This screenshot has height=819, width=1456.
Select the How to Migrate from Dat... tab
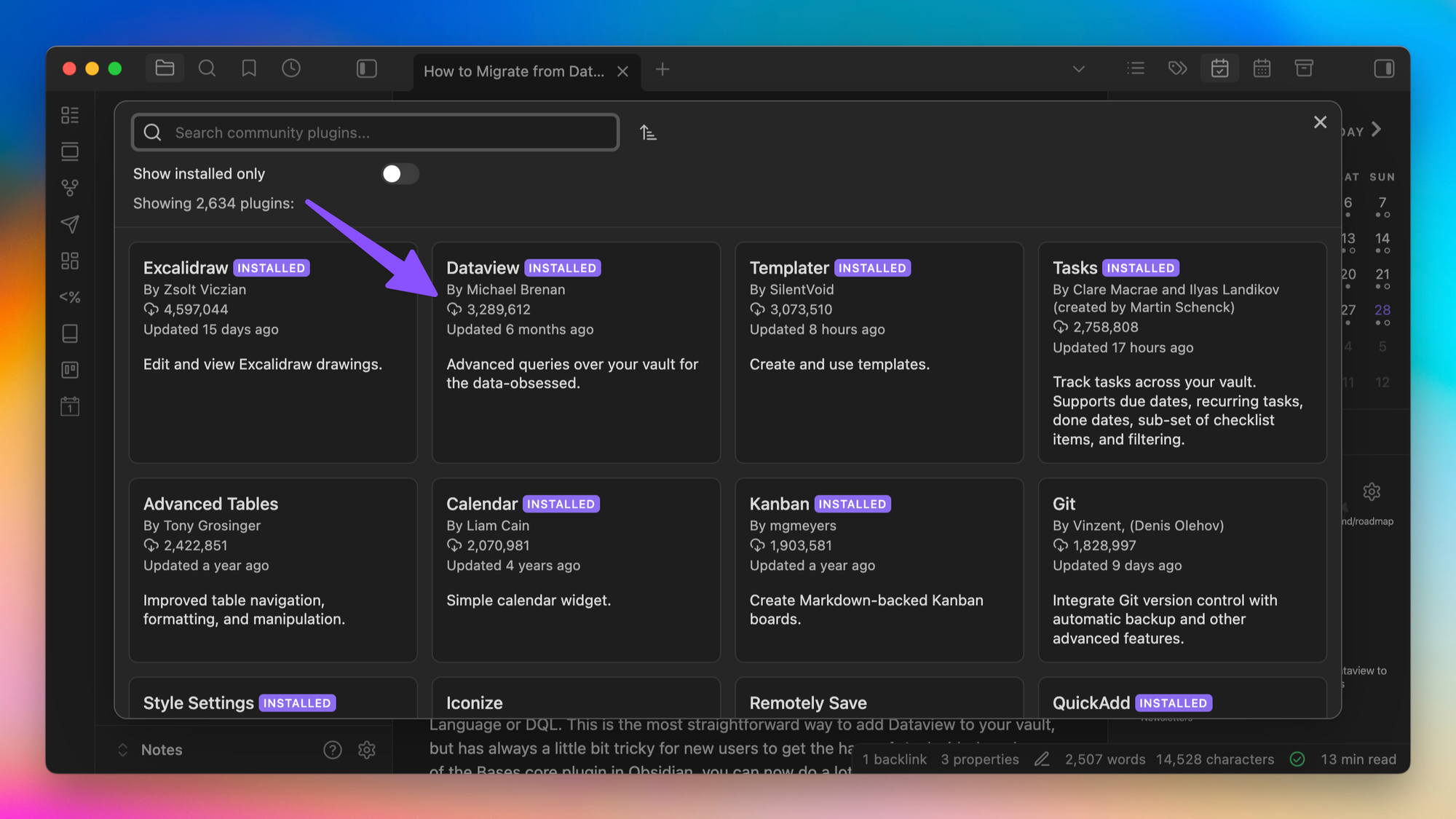coord(513,71)
